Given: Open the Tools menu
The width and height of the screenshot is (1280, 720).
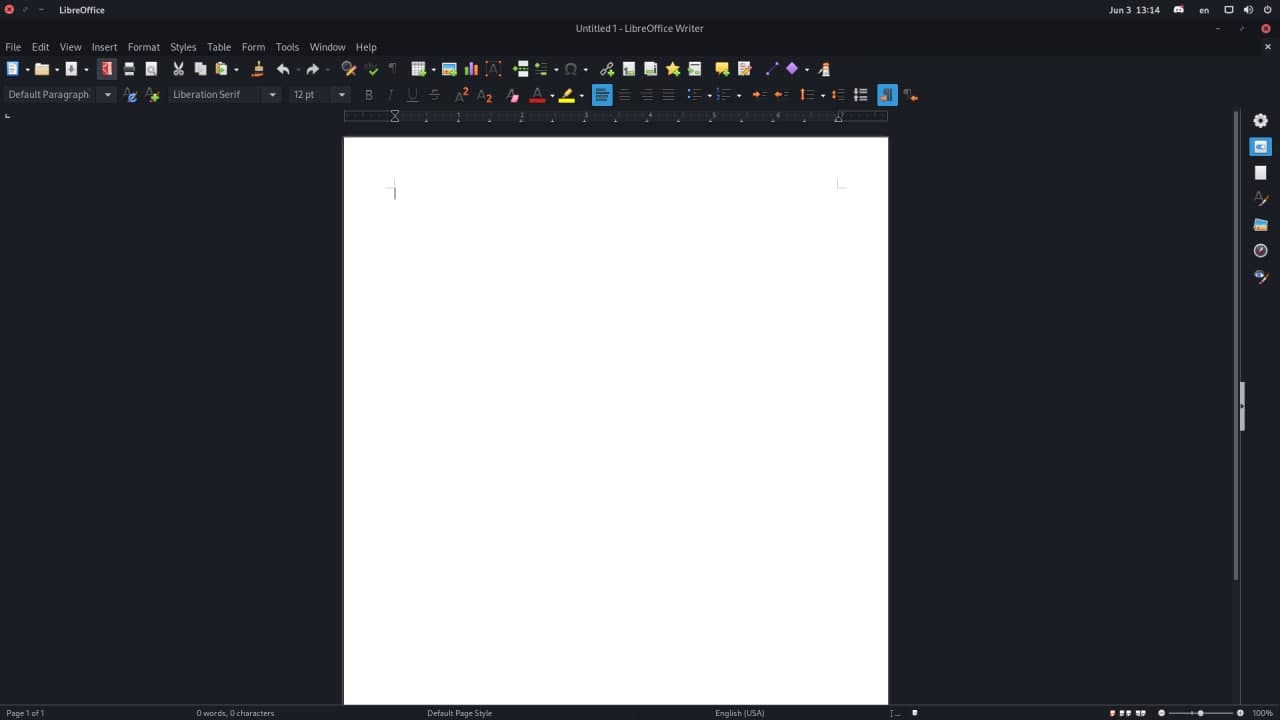Looking at the screenshot, I should pos(287,47).
